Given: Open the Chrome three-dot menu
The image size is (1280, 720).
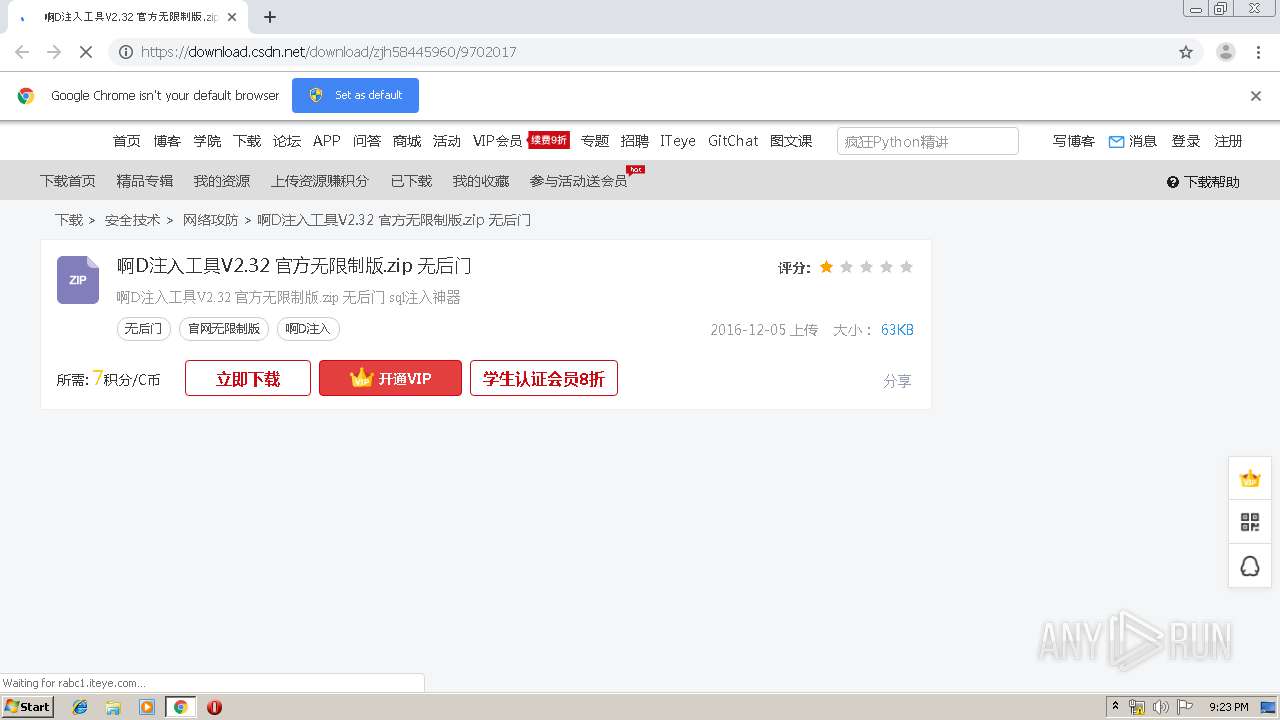Looking at the screenshot, I should pyautogui.click(x=1258, y=52).
